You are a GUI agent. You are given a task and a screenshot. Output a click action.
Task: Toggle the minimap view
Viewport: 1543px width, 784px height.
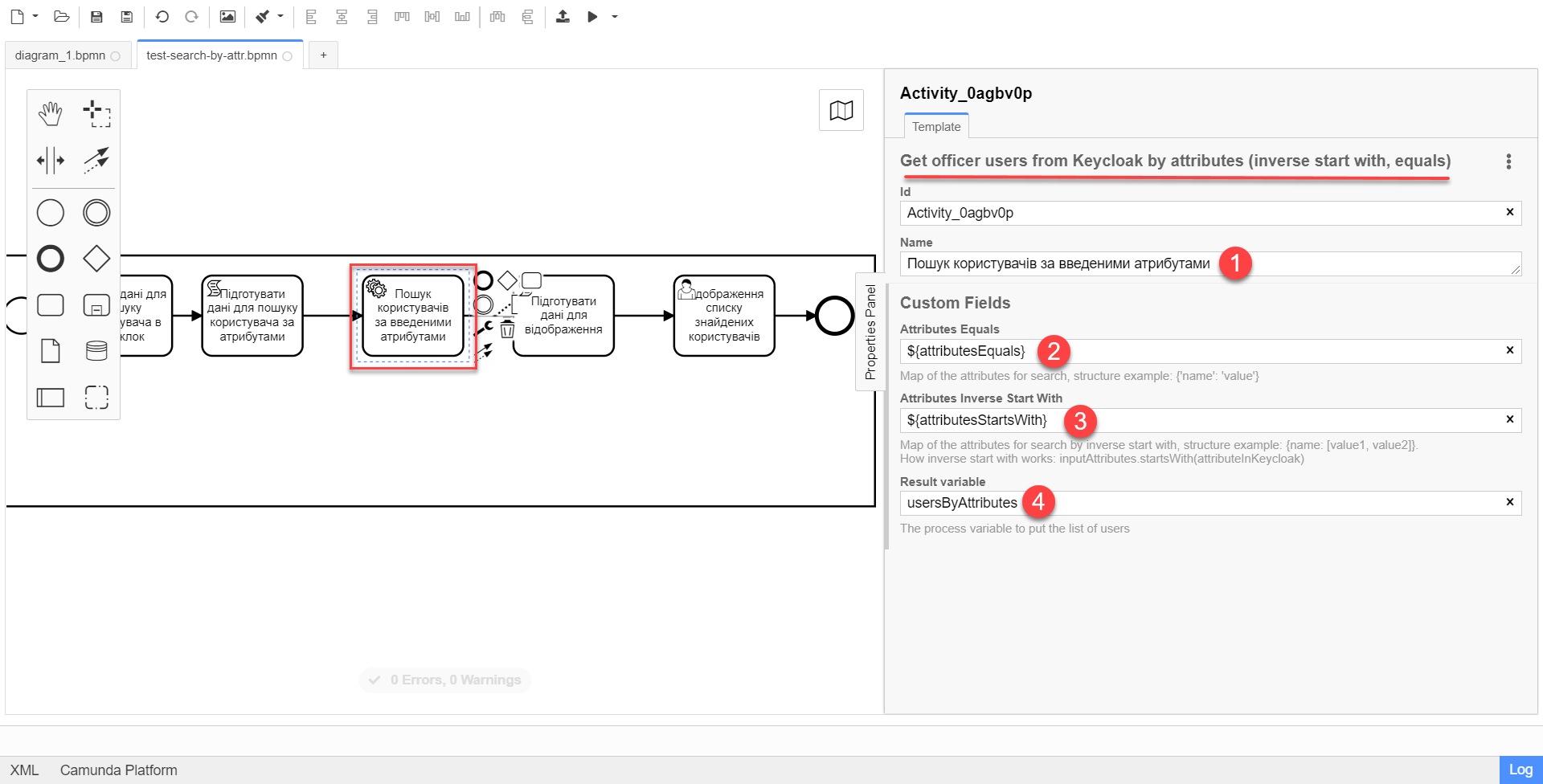pos(841,110)
